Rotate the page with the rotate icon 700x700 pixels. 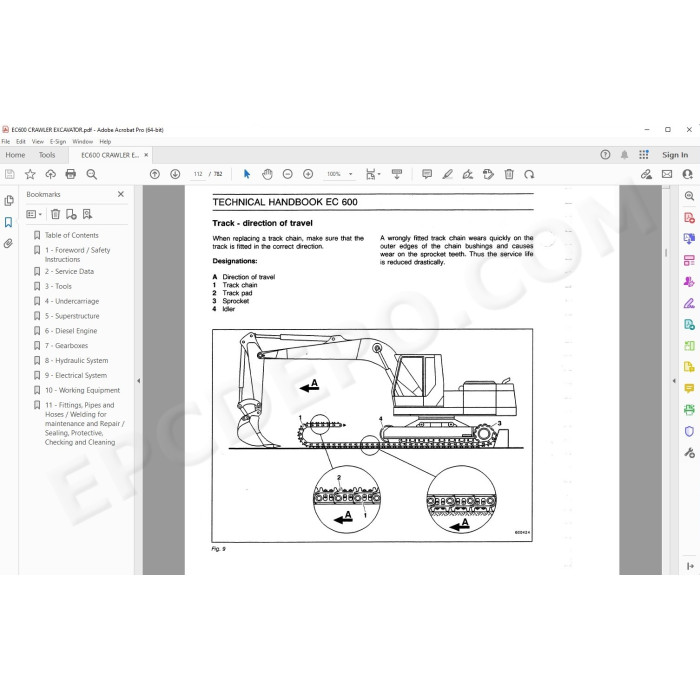[529, 174]
